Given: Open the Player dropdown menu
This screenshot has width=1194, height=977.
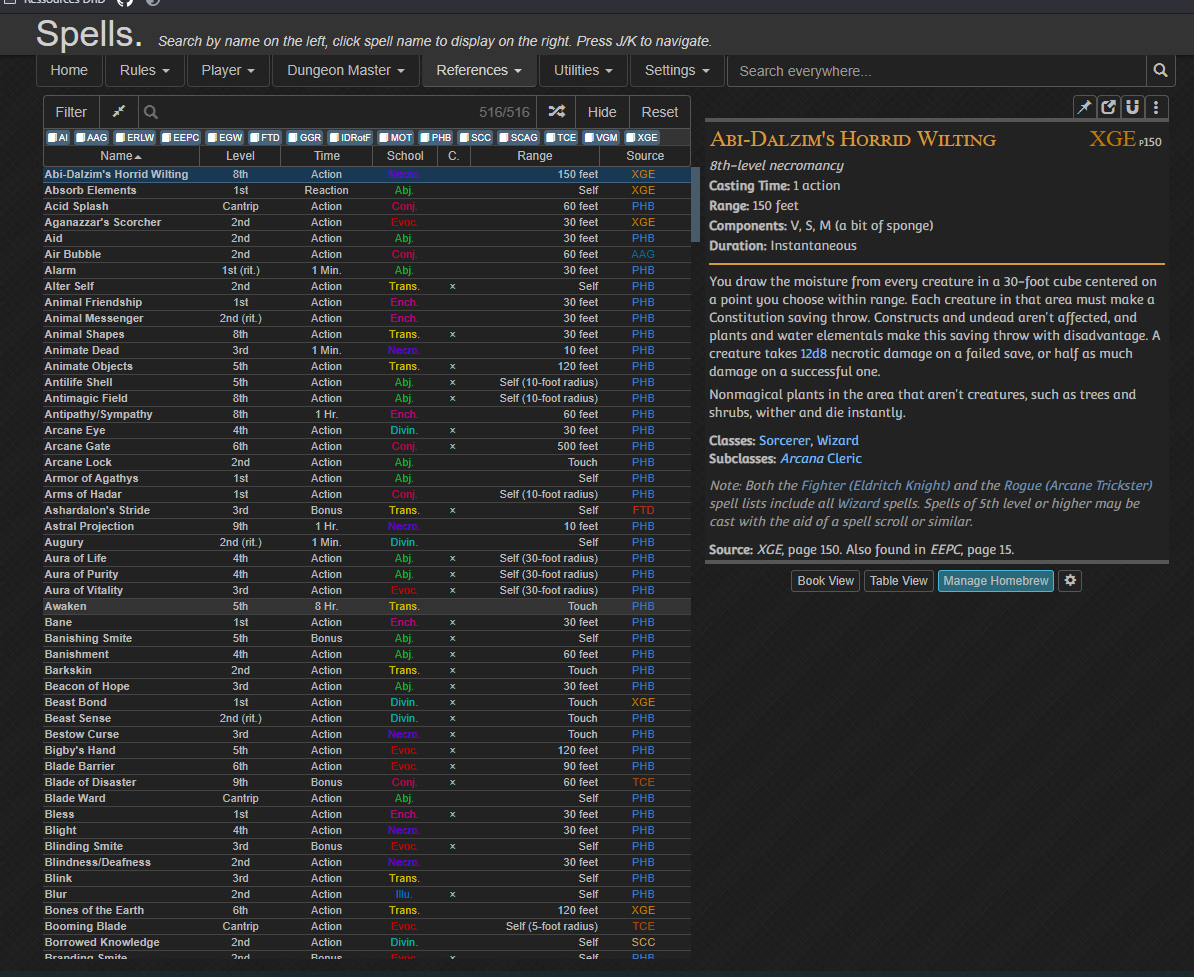Looking at the screenshot, I should pos(228,71).
